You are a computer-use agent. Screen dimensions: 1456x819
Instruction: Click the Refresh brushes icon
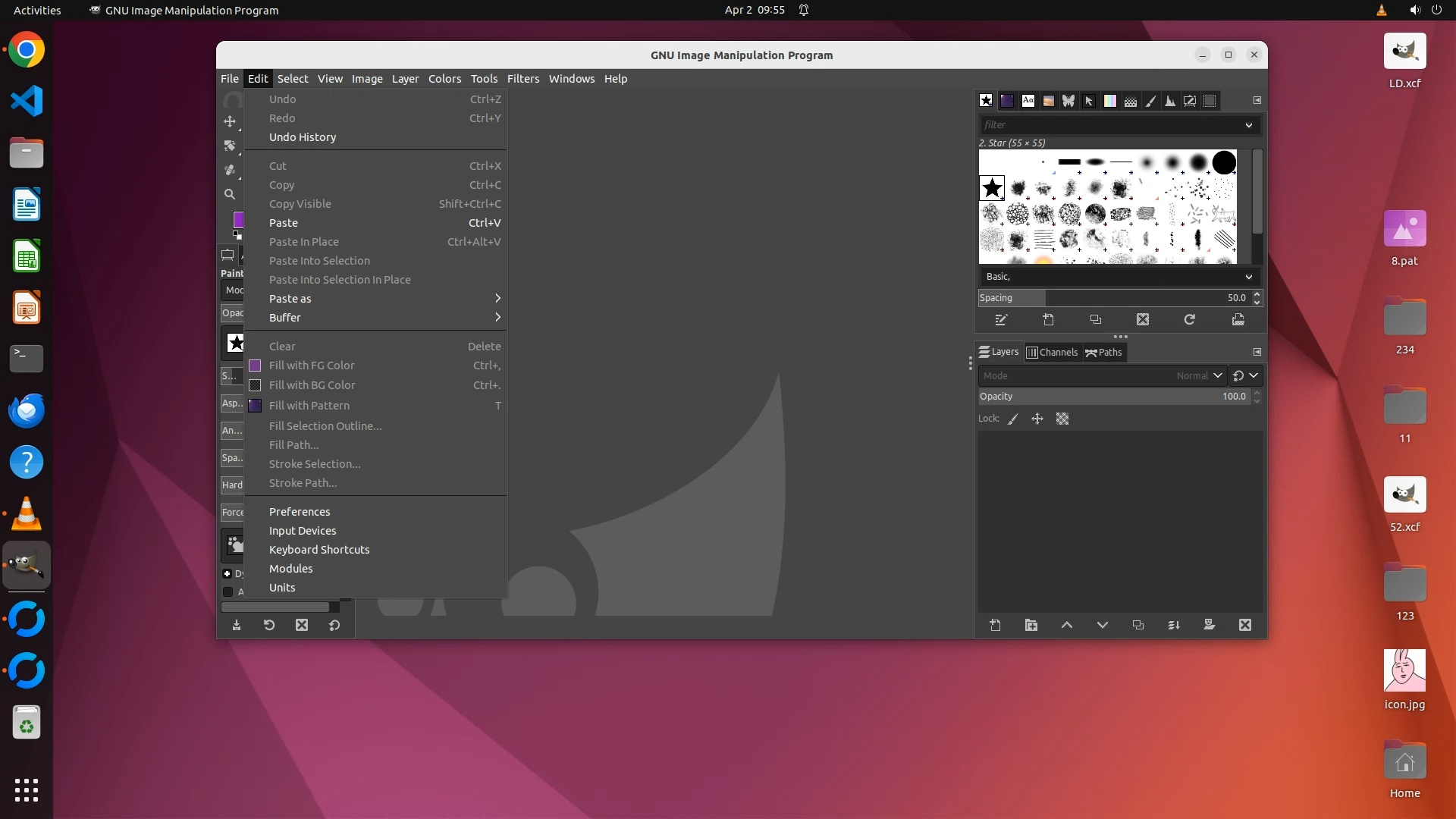1190,320
